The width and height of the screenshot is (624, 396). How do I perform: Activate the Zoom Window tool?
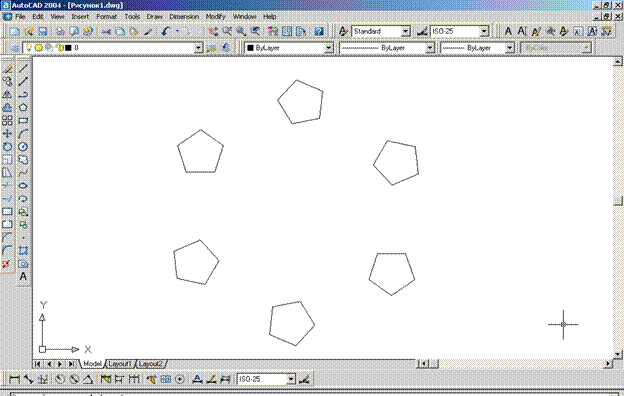[241, 31]
